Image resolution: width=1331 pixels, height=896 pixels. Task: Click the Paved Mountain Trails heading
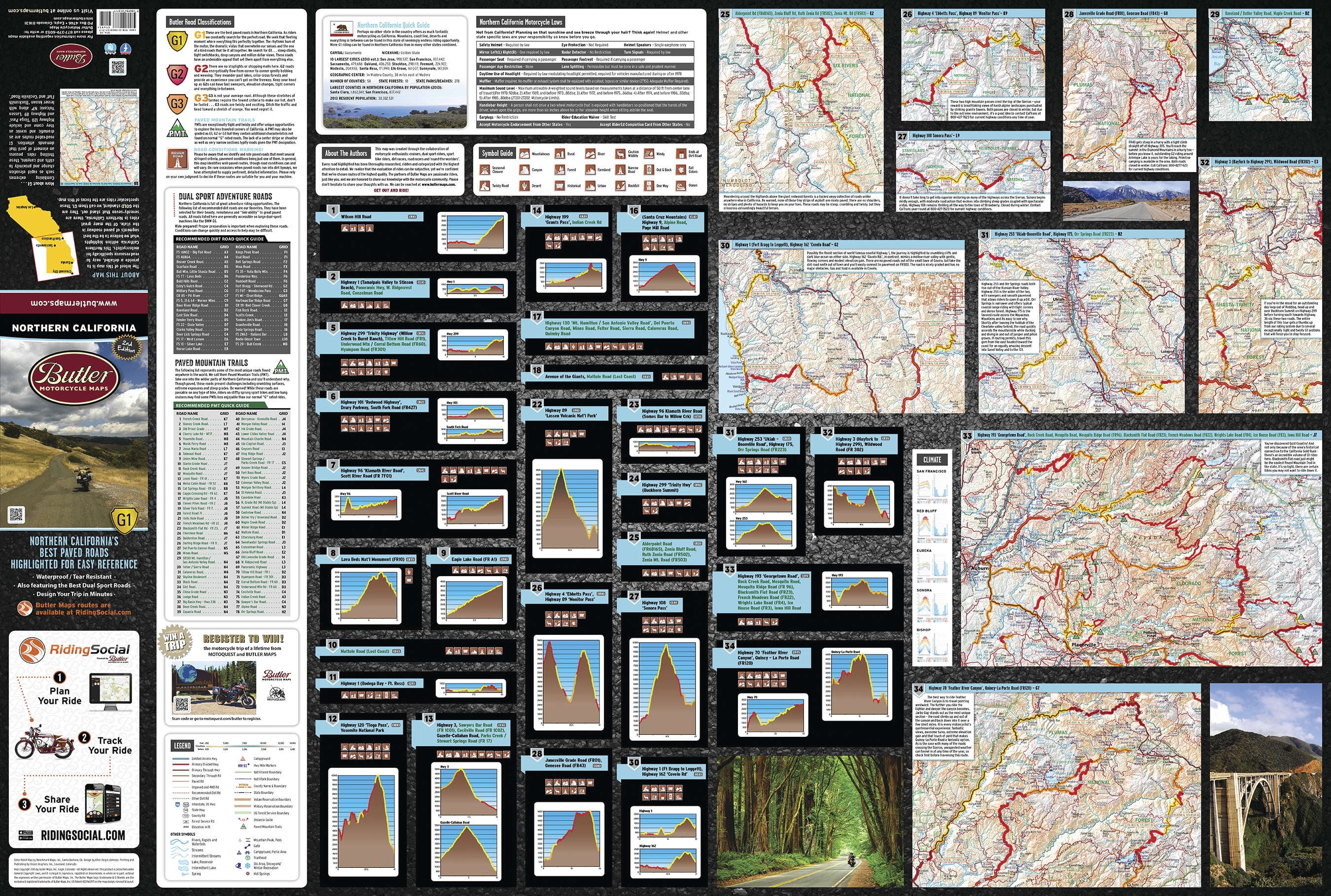tap(211, 362)
